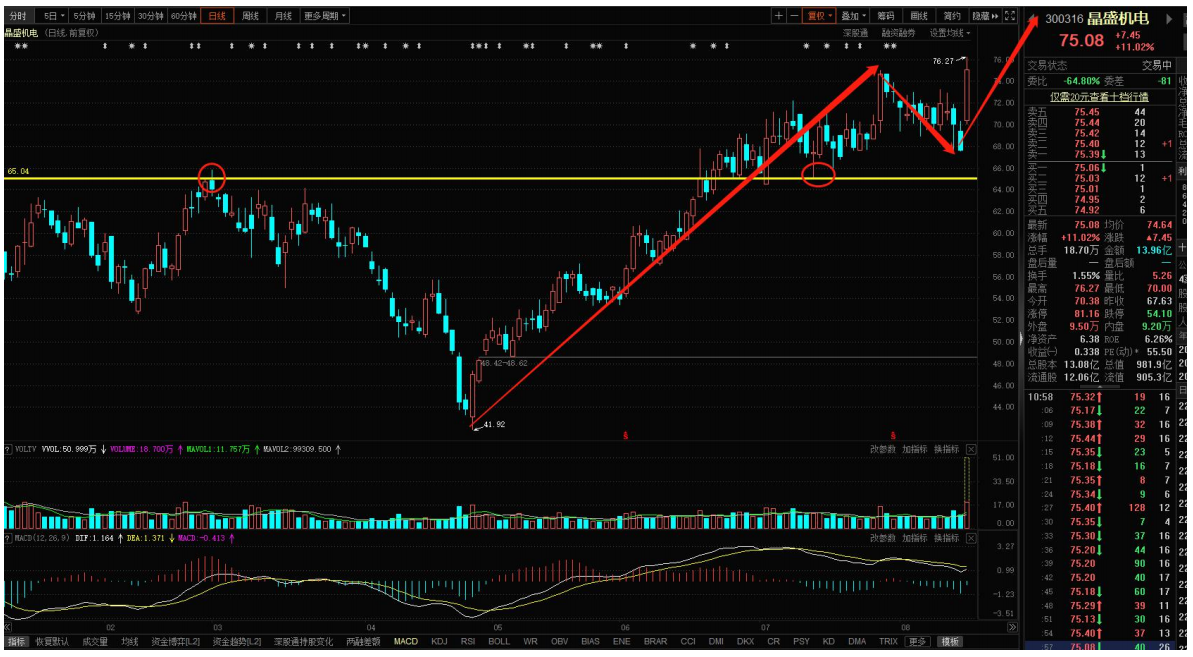Click 换指标 in VOLTV panel
The height and width of the screenshot is (657, 1193).
click(x=946, y=449)
